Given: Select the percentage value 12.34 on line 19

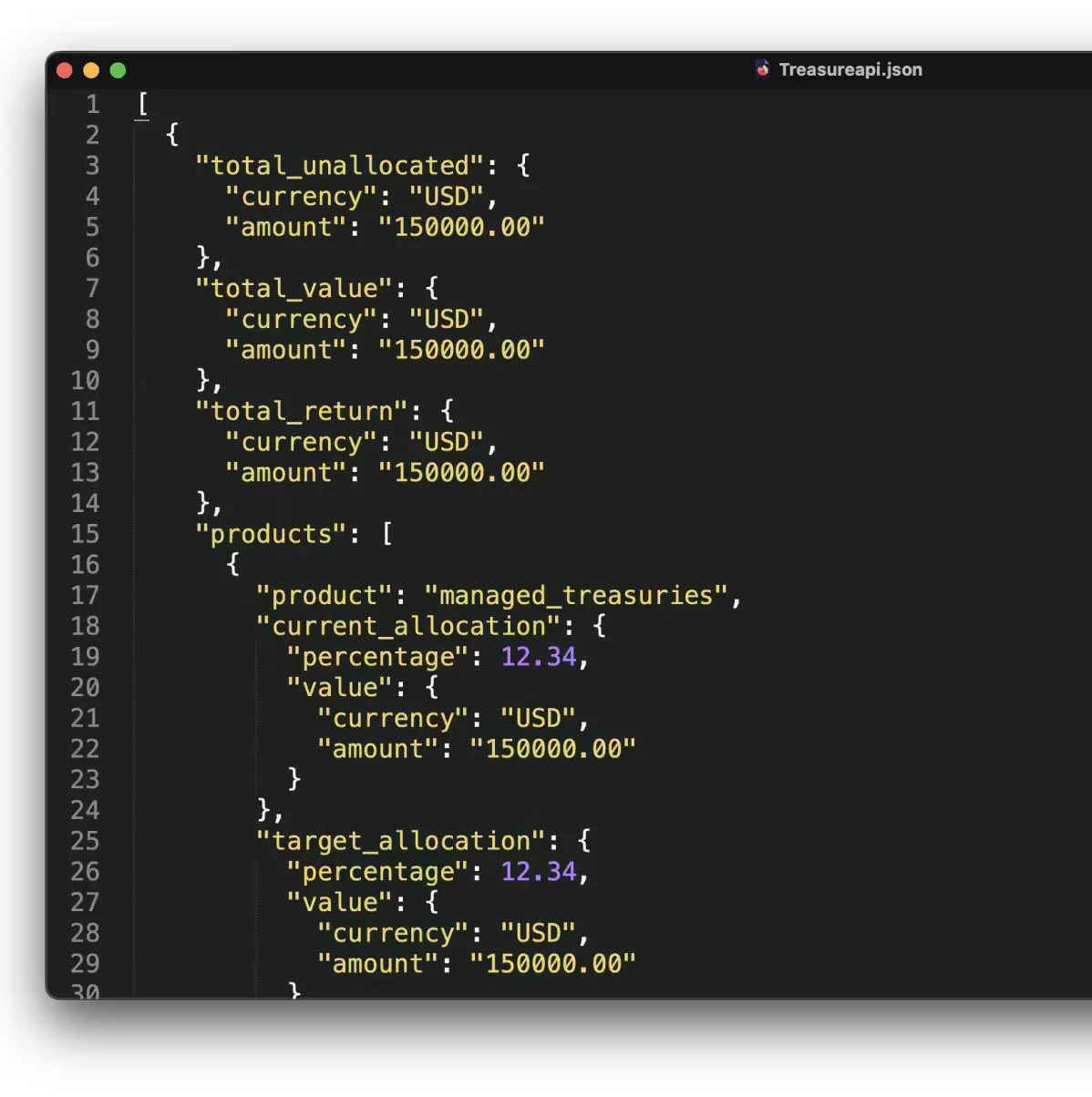Looking at the screenshot, I should click(538, 656).
